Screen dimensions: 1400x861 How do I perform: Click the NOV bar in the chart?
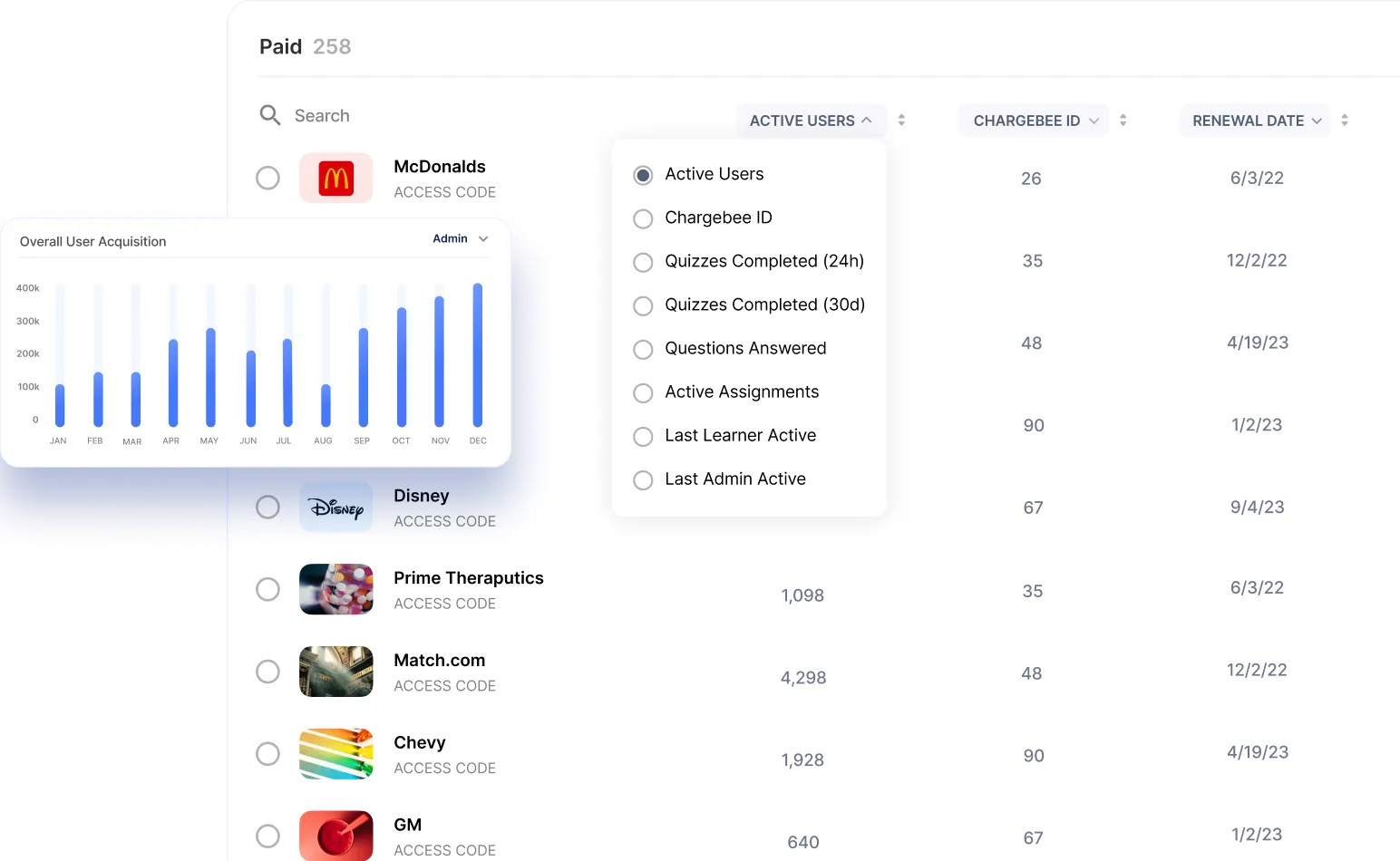439,362
